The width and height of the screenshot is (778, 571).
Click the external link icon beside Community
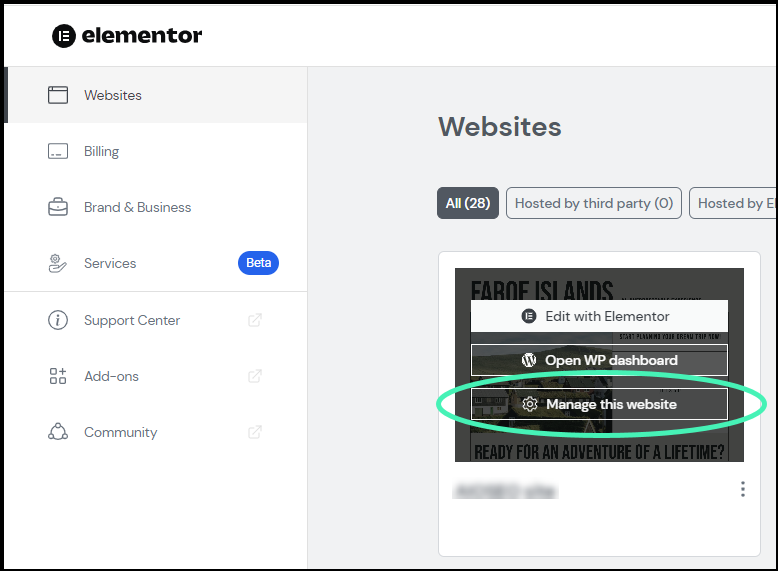coord(255,432)
